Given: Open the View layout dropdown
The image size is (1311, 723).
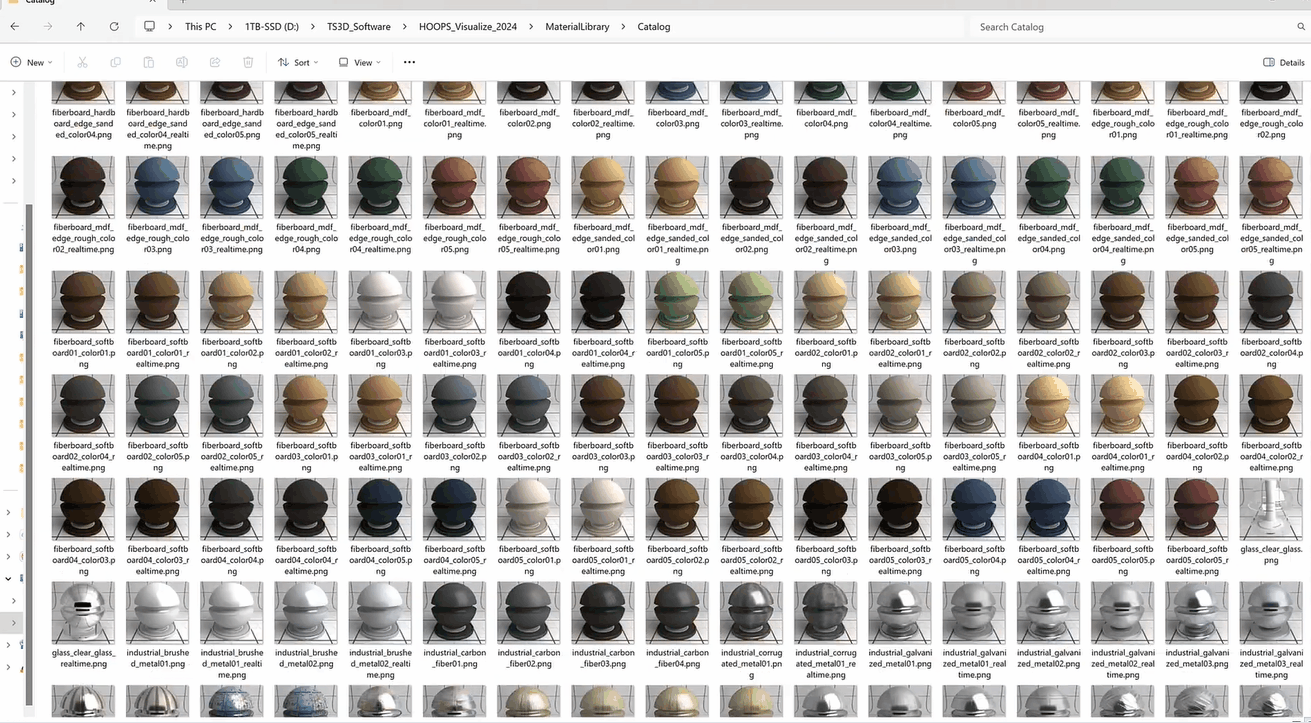Looking at the screenshot, I should coord(359,62).
